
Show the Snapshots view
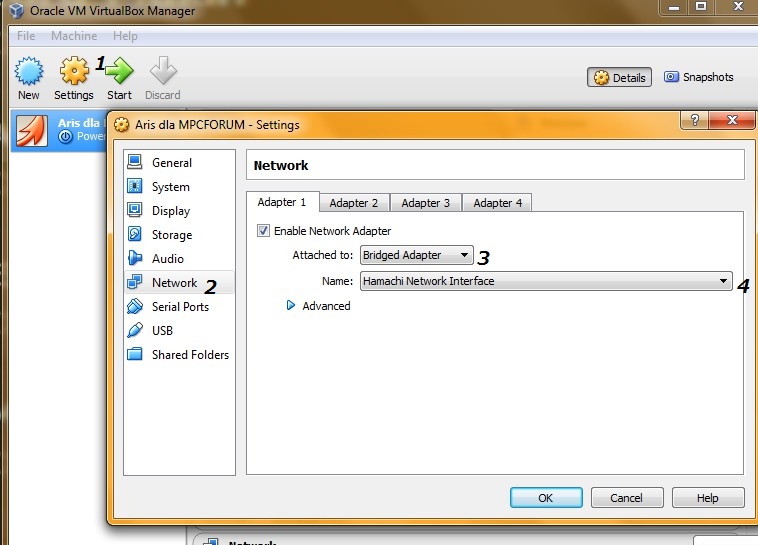click(x=699, y=77)
